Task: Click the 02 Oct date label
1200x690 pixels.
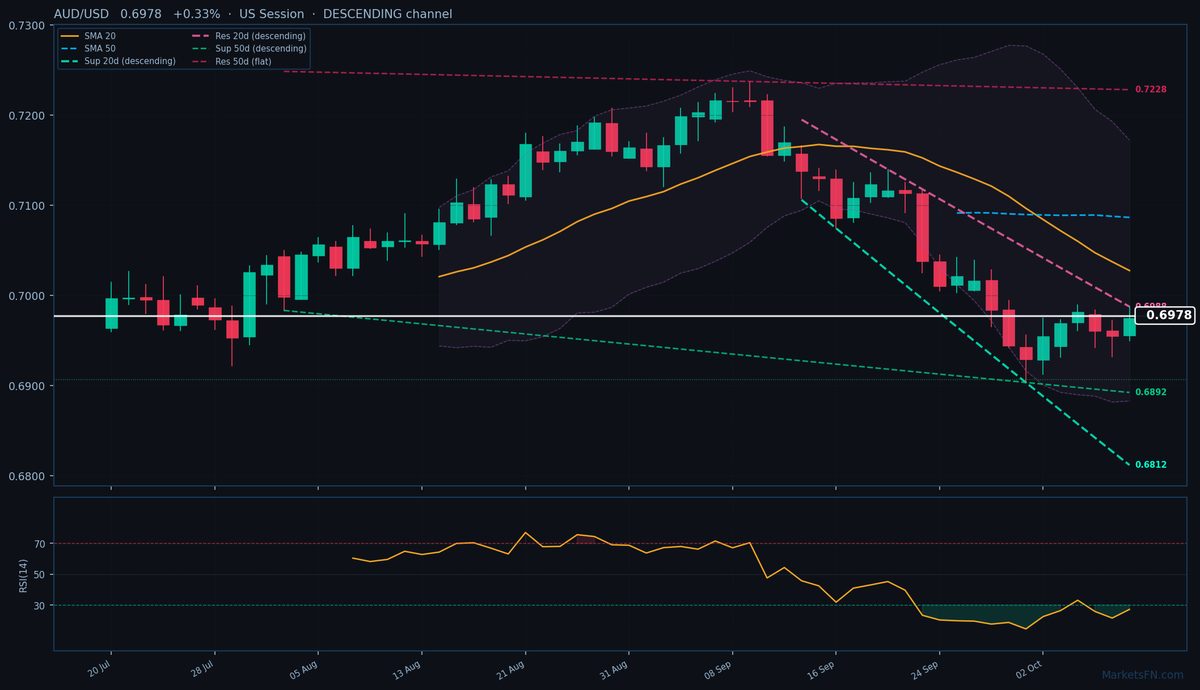Action: pos(1030,668)
